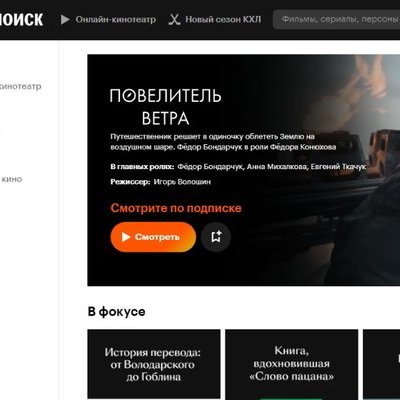Open director Игорь Волошин page
Image resolution: width=400 pixels, height=400 pixels.
click(x=182, y=182)
